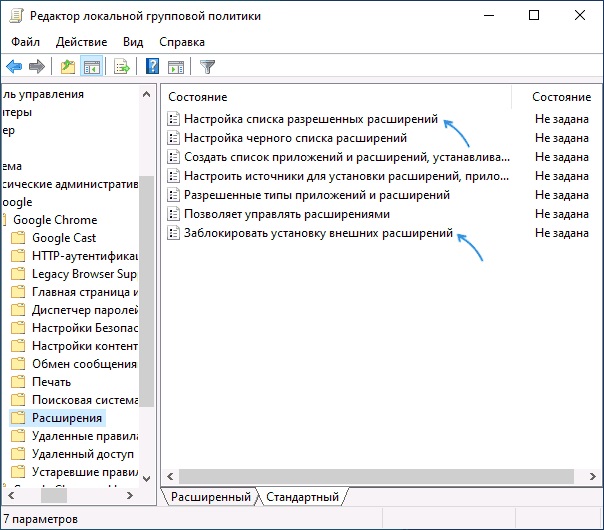Click the tree pane scroll-right arrow

pos(130,496)
